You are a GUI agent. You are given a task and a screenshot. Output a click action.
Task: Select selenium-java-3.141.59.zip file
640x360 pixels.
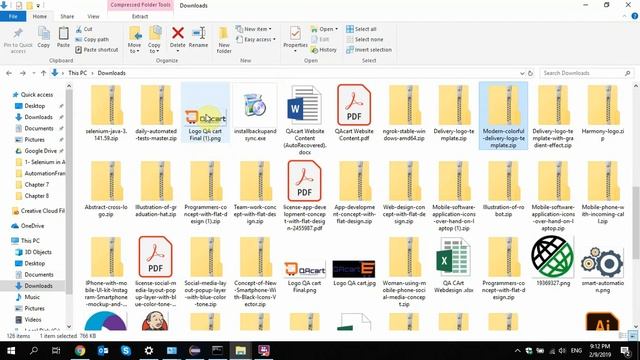click(x=106, y=113)
